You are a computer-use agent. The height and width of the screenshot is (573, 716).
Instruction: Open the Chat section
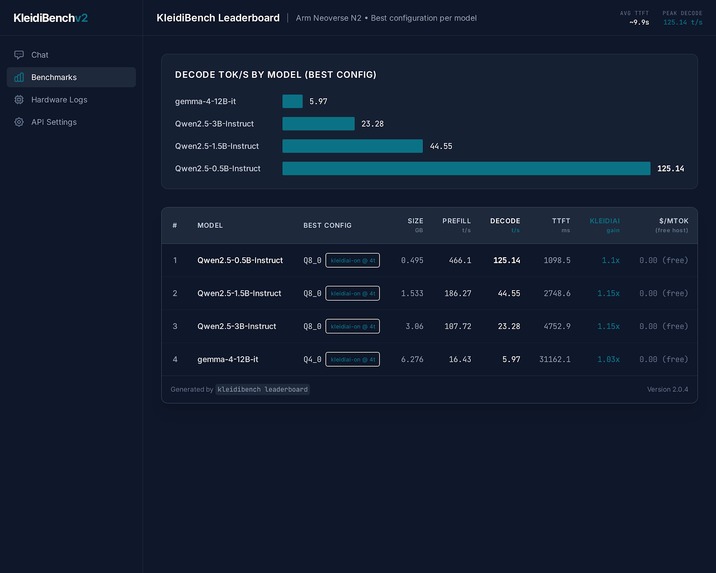[71, 55]
